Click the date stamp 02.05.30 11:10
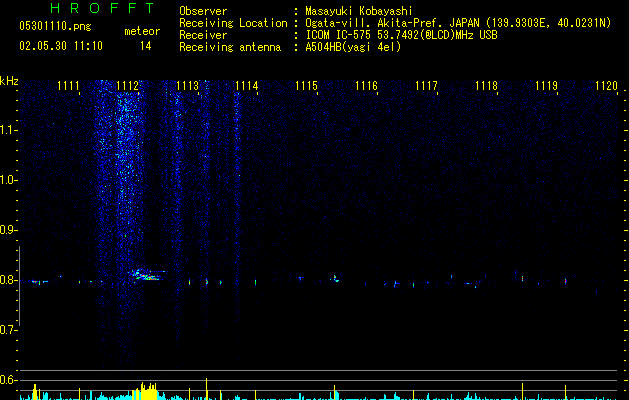The width and height of the screenshot is (629, 400). pyautogui.click(x=61, y=46)
